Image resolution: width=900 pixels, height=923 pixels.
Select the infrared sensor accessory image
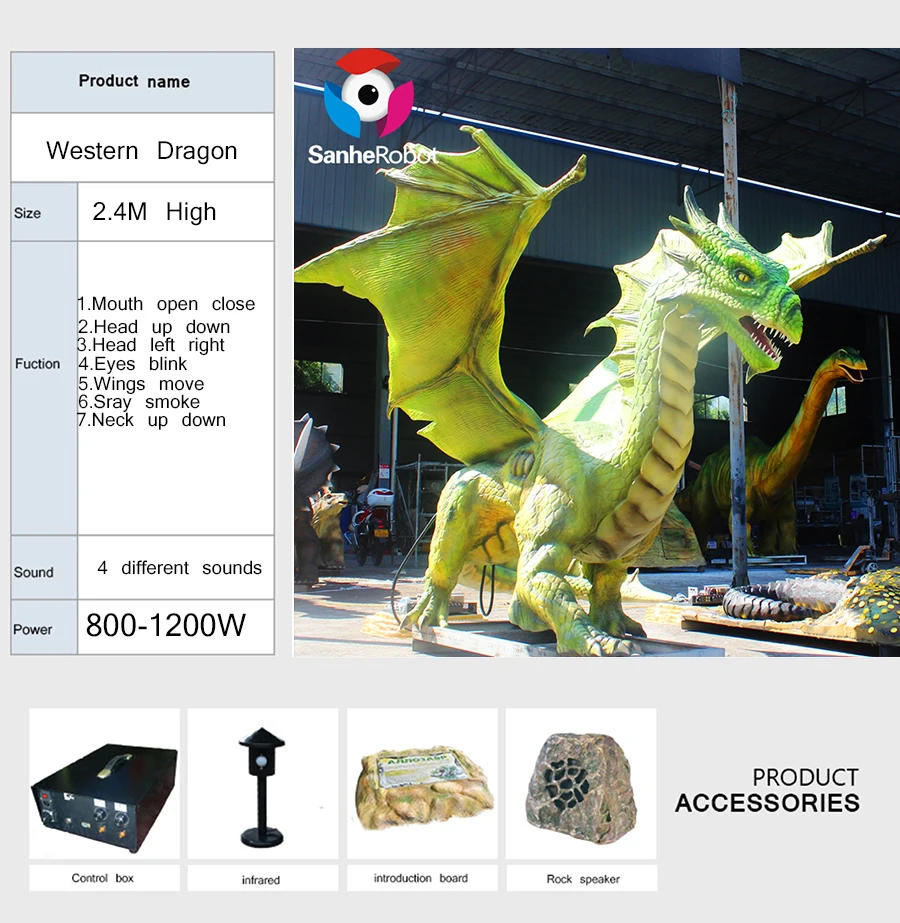[262, 785]
